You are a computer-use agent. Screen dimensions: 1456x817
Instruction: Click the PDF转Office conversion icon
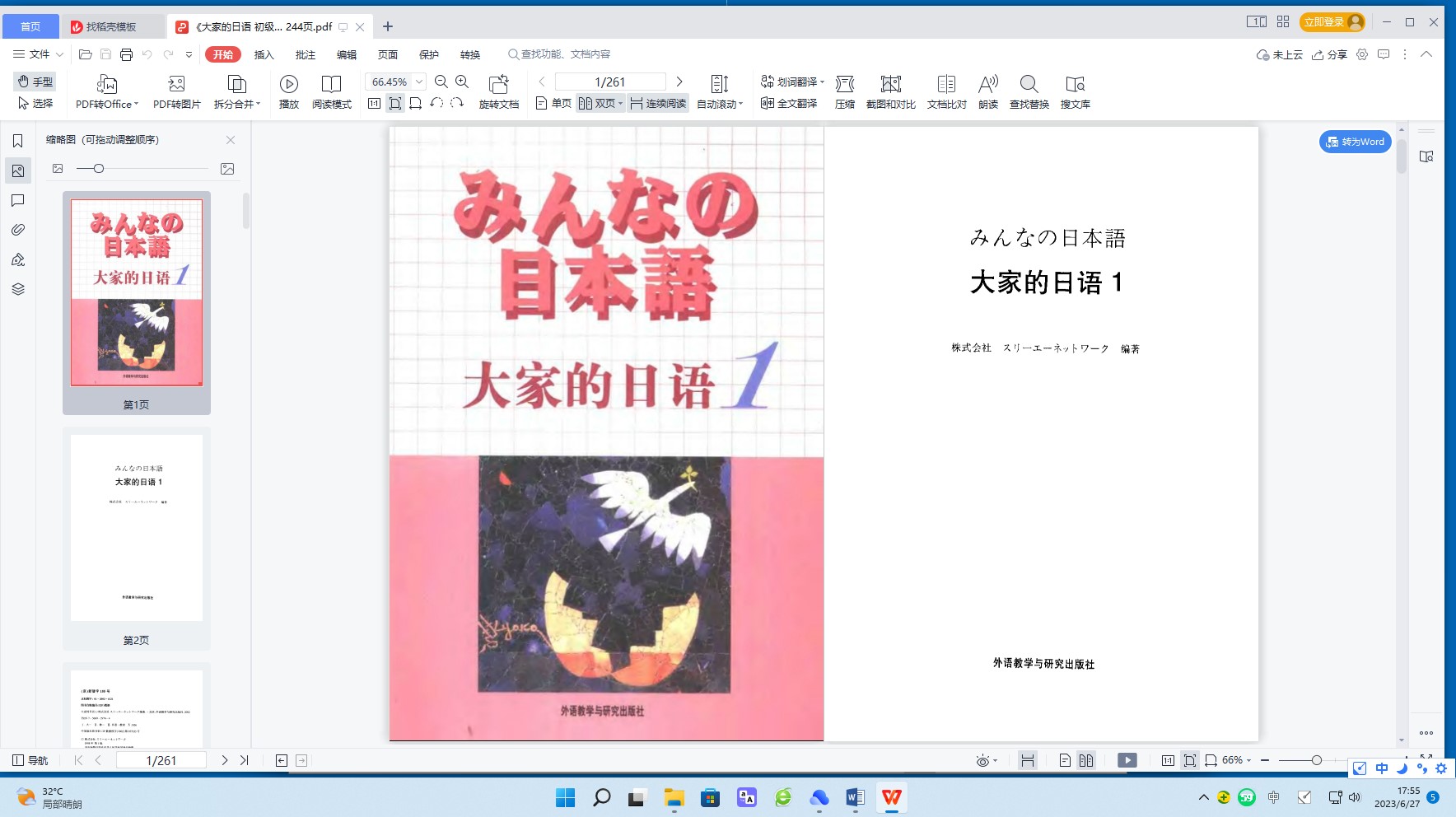point(107,85)
